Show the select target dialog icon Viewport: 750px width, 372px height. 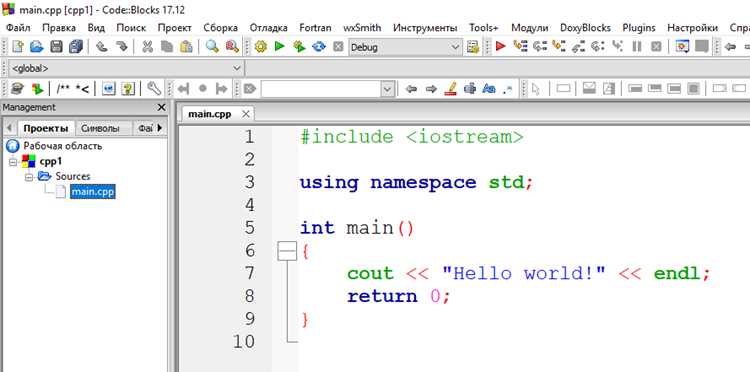point(473,46)
